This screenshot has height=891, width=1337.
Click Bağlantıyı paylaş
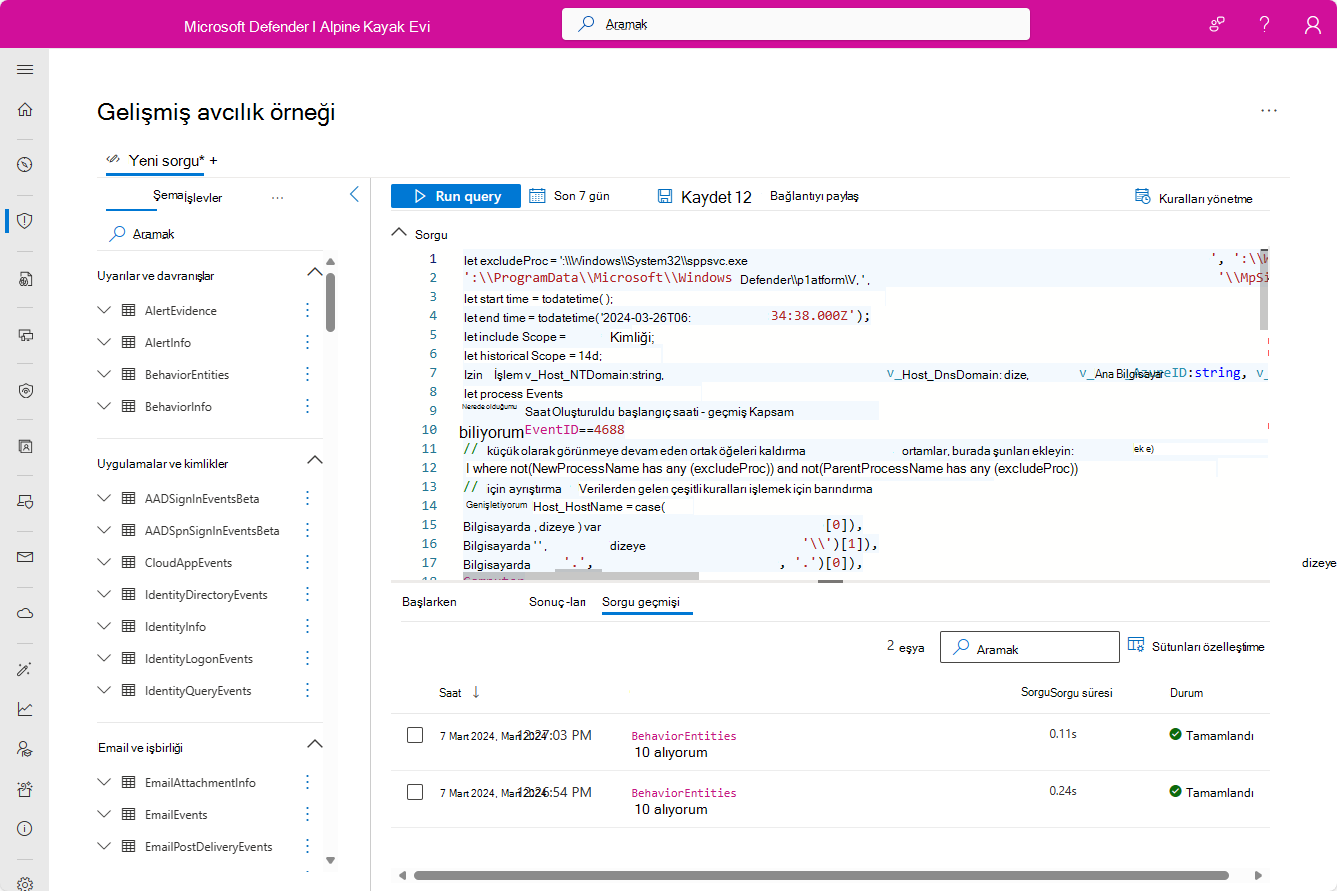[x=814, y=196]
